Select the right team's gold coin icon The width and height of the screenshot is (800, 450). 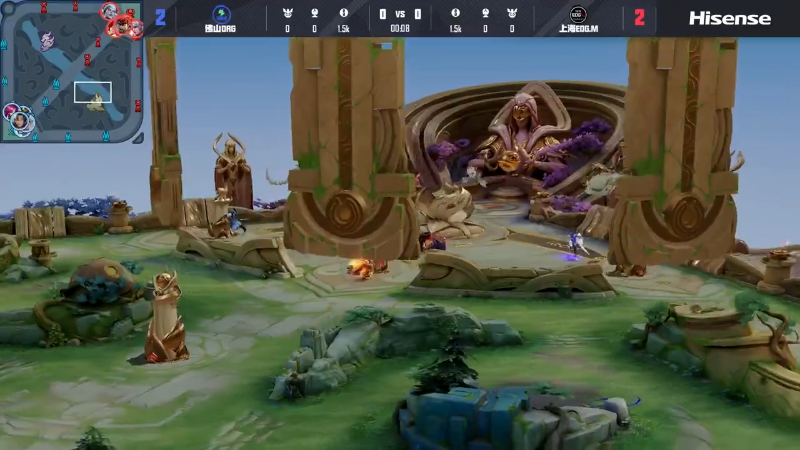coord(455,13)
